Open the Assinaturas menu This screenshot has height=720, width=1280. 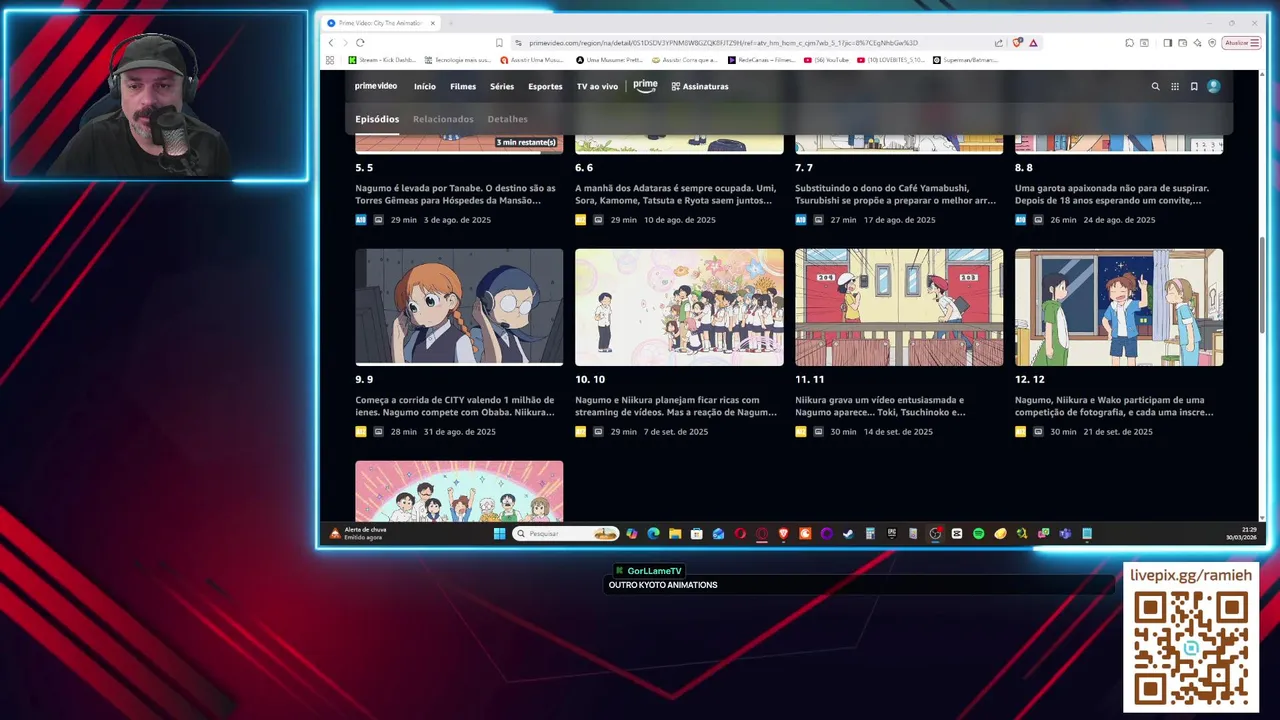pos(700,87)
